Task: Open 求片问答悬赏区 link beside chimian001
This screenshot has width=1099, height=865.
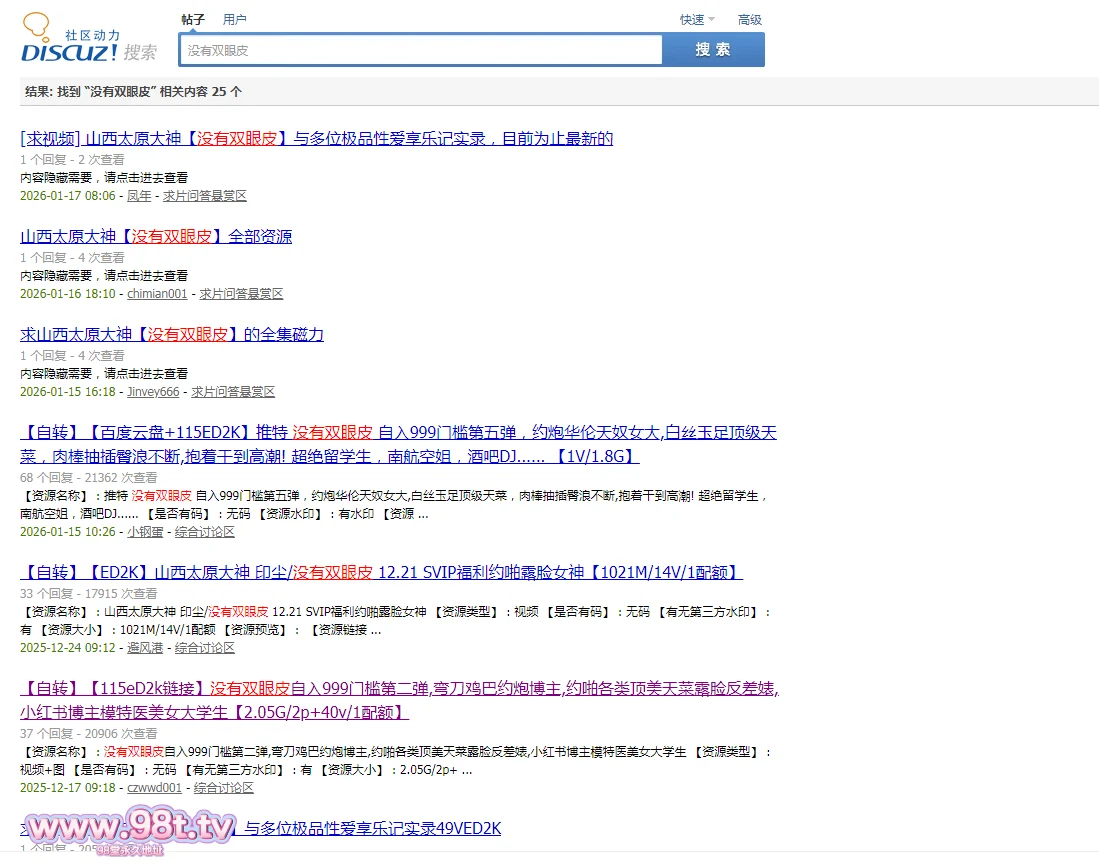Action: pyautogui.click(x=241, y=294)
